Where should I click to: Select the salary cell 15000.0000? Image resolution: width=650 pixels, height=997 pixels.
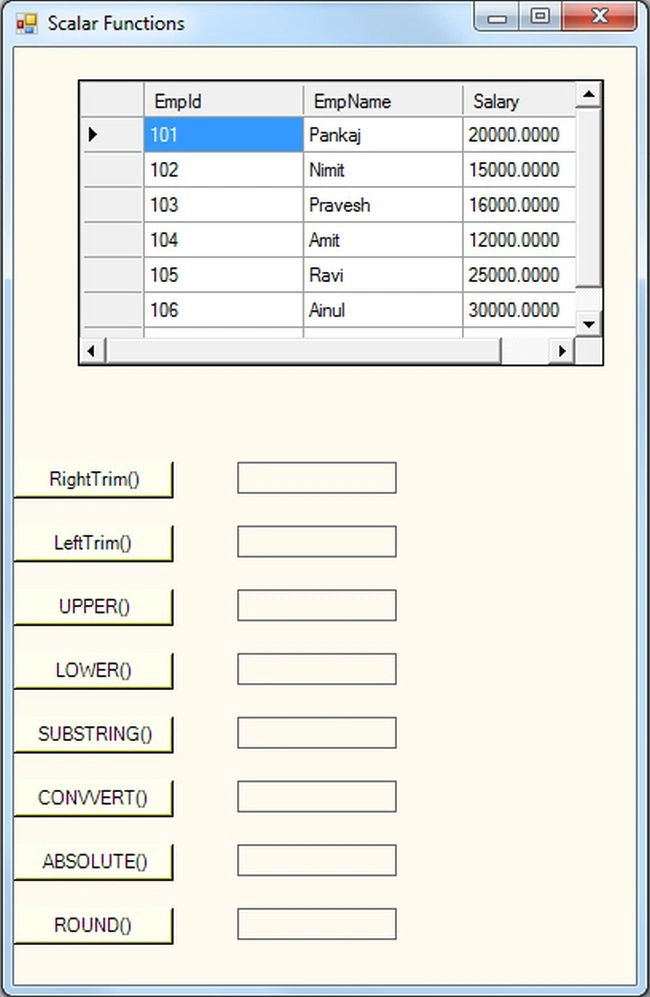pos(519,170)
